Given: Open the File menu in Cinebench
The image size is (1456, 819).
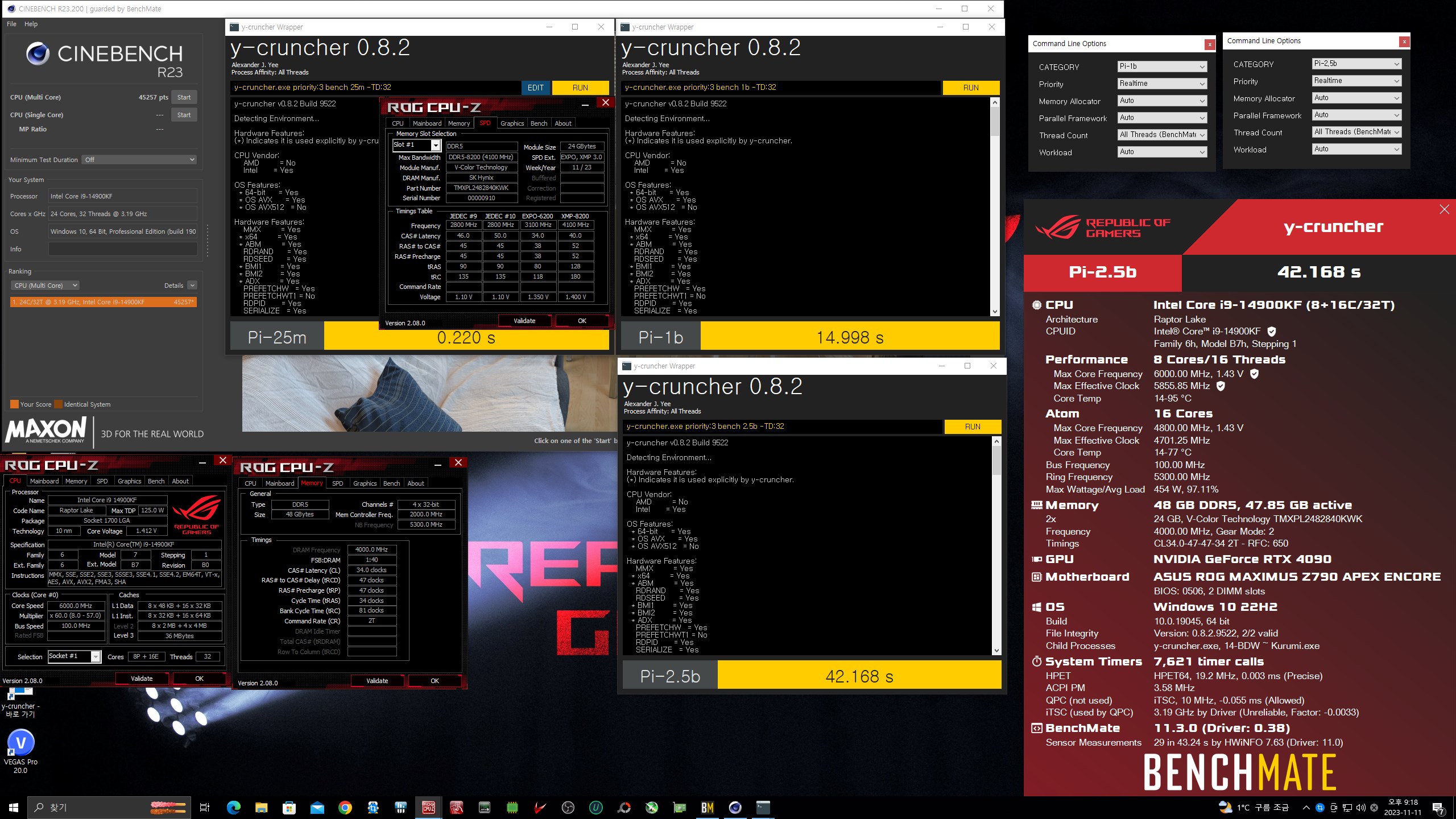Looking at the screenshot, I should click(x=11, y=24).
